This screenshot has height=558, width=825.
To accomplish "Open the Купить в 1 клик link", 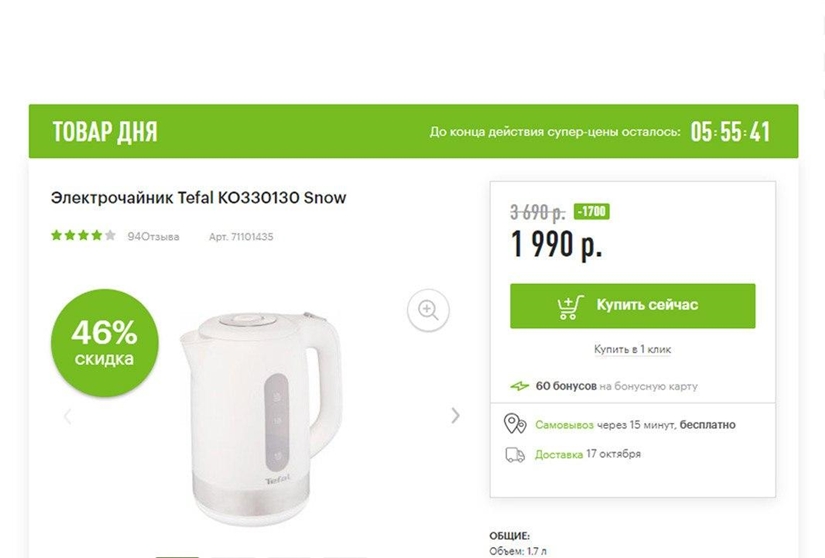I will click(x=632, y=349).
